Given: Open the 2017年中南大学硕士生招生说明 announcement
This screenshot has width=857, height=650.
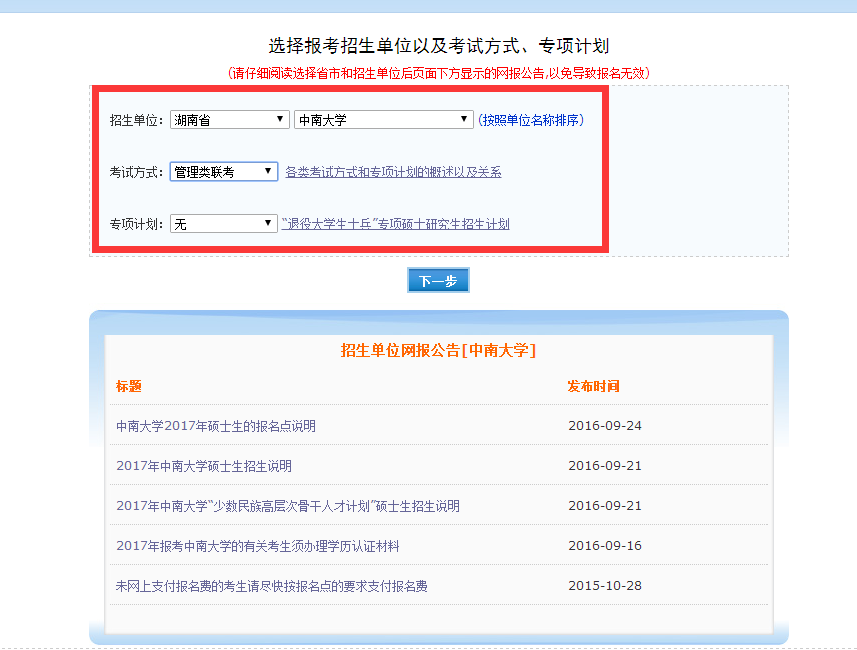Looking at the screenshot, I should pyautogui.click(x=204, y=466).
